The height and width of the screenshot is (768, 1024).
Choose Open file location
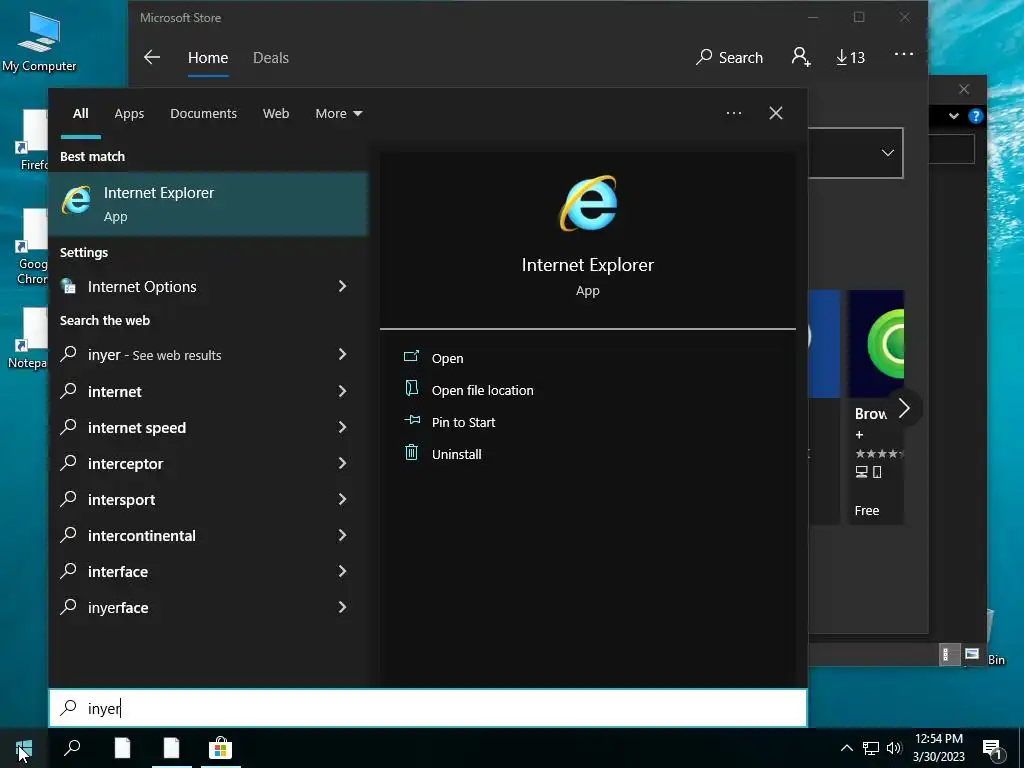point(482,390)
